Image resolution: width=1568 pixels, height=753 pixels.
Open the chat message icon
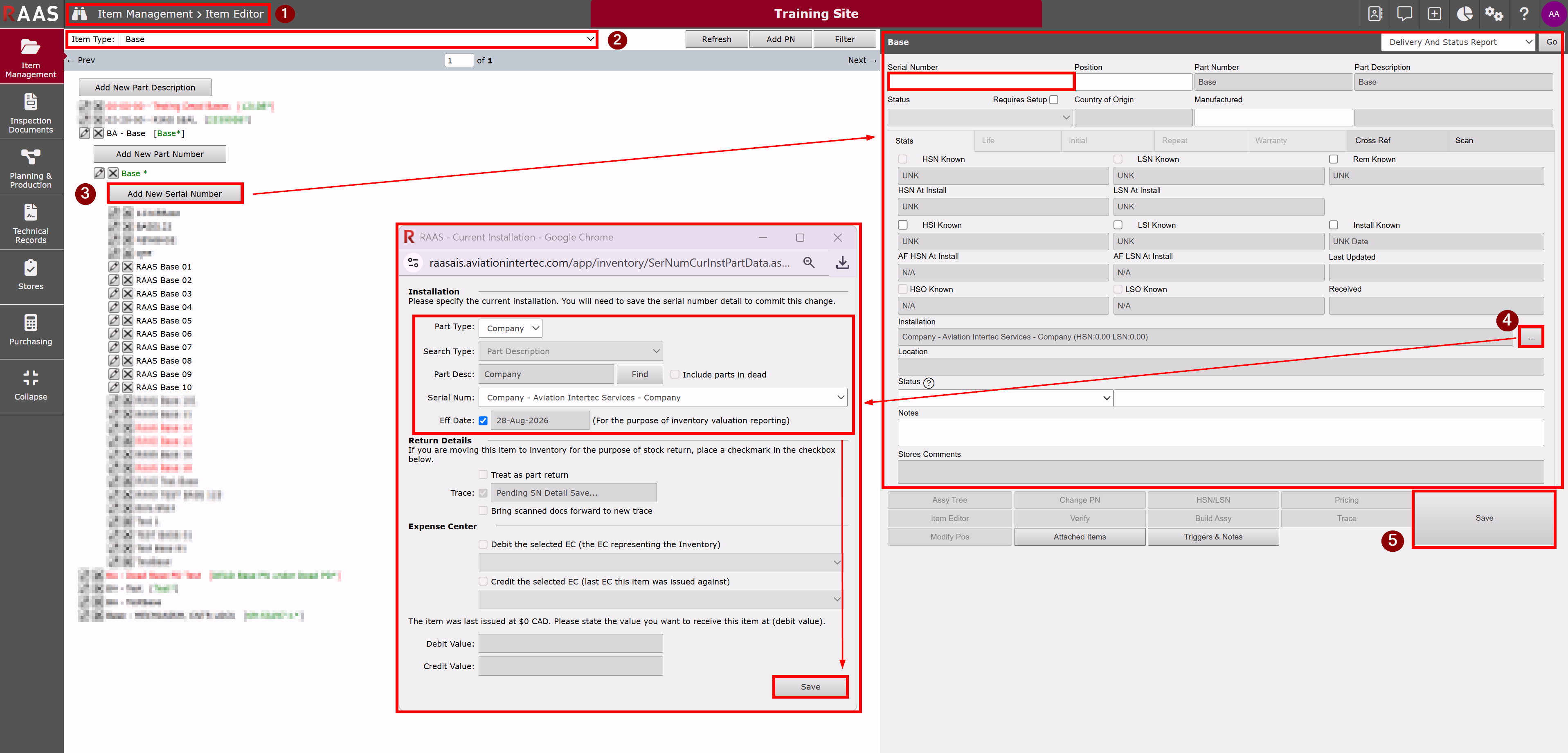point(1405,13)
